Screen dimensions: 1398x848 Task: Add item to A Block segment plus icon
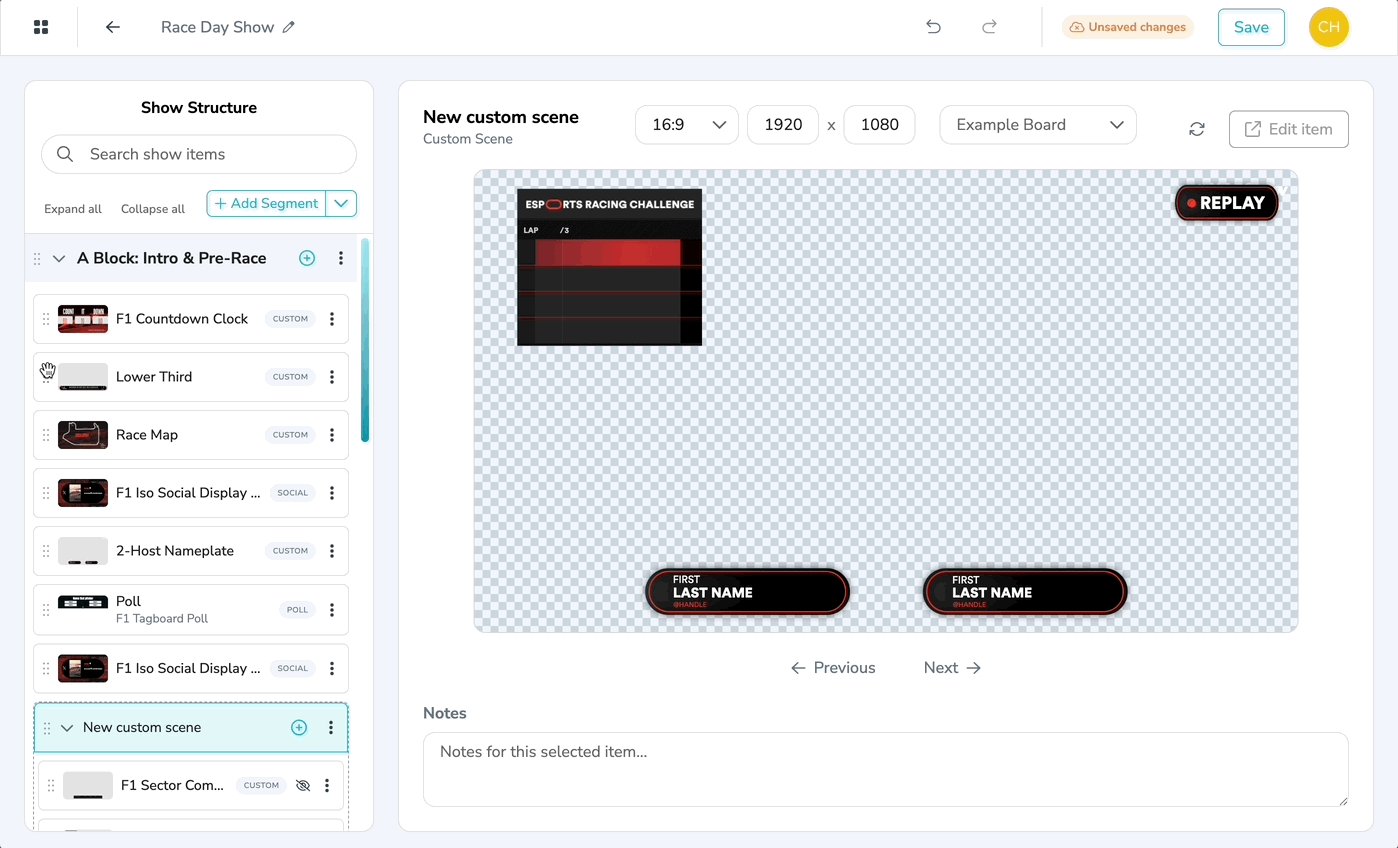[307, 258]
